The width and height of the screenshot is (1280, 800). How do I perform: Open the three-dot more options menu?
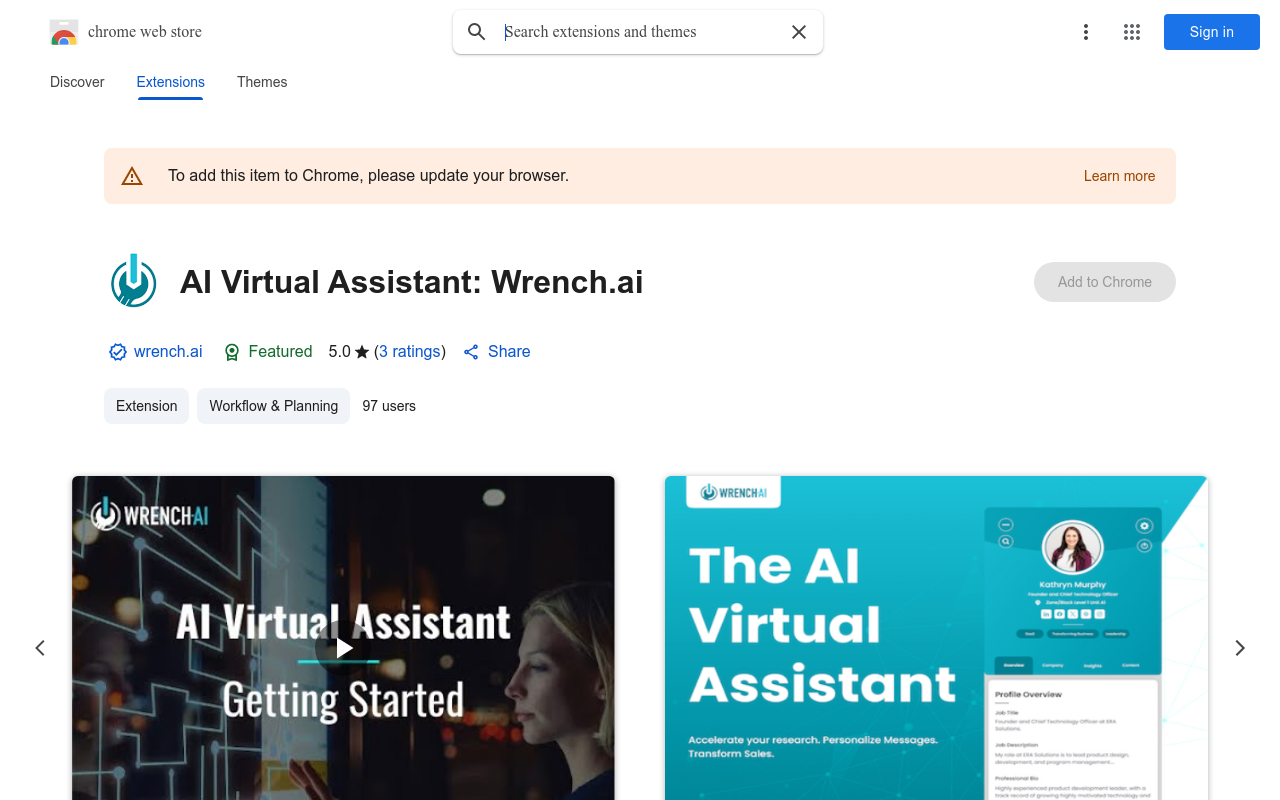(1086, 32)
